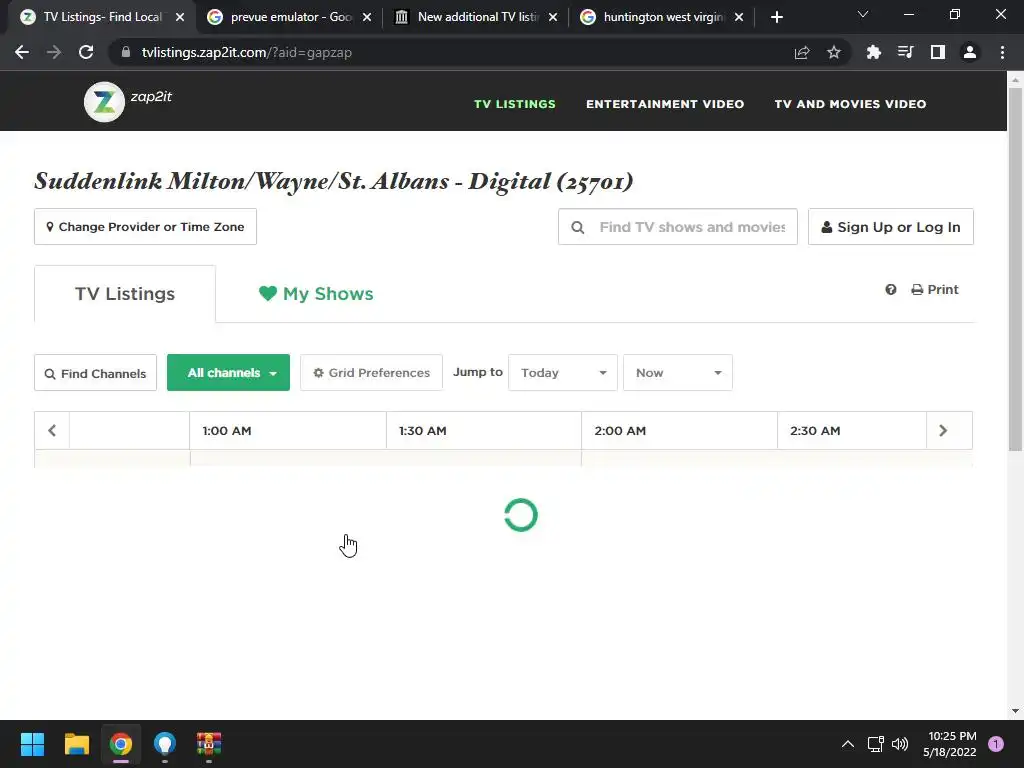Open File Explorer from taskbar
The height and width of the screenshot is (768, 1024).
click(76, 744)
